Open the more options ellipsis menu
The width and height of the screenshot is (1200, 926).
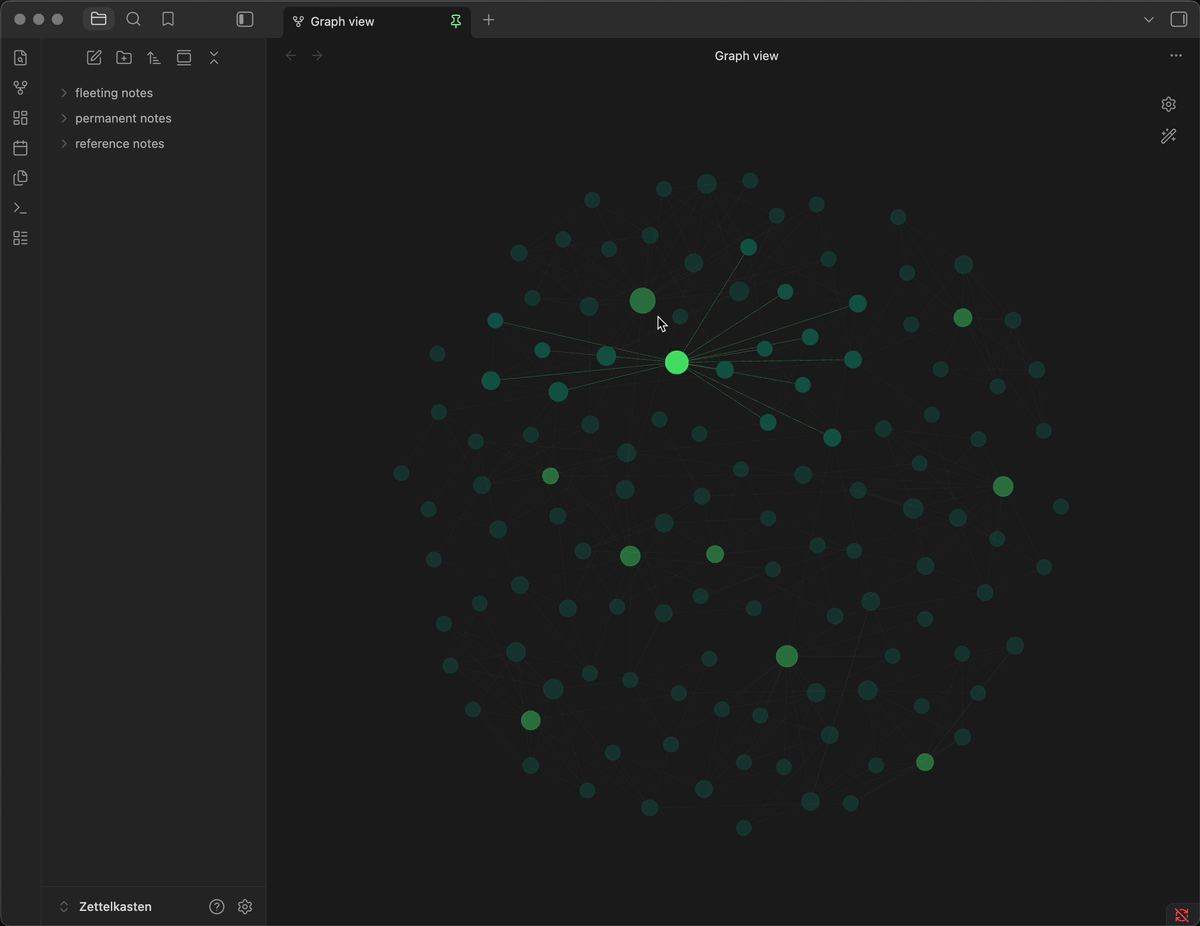pos(1176,56)
